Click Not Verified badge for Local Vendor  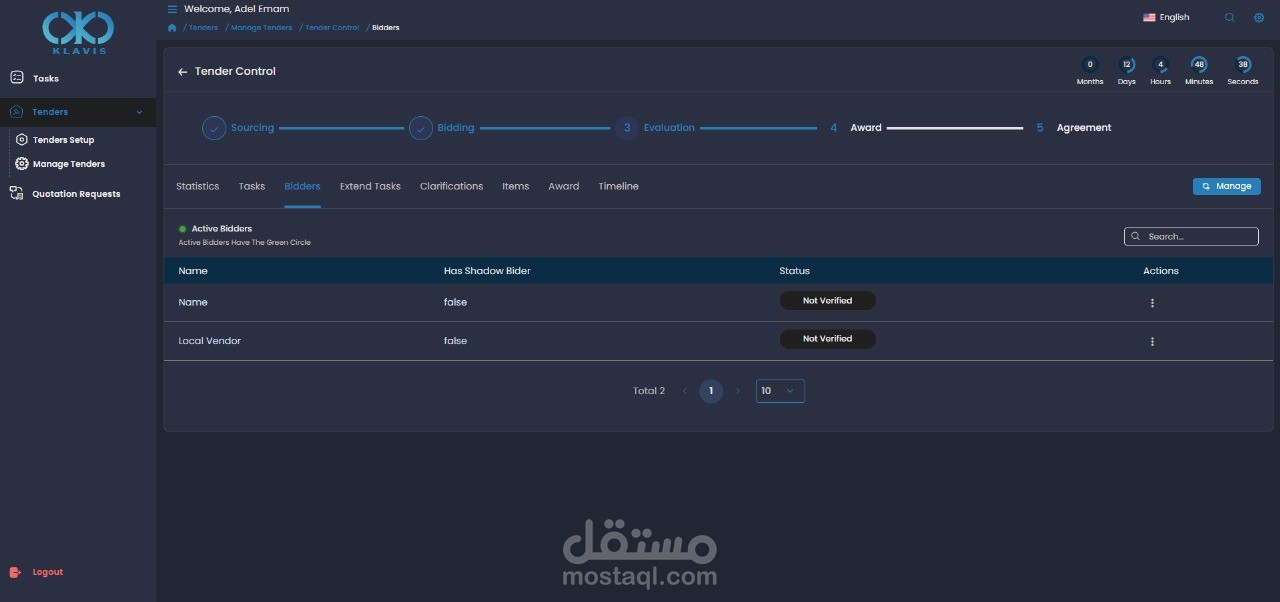click(828, 339)
